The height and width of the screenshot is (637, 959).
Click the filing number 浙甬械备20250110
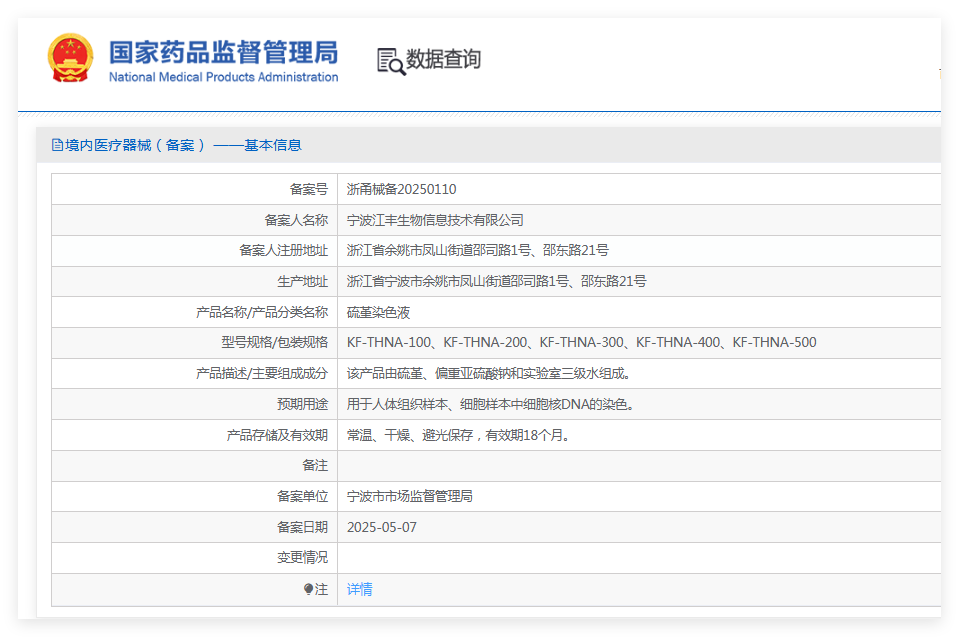point(401,189)
